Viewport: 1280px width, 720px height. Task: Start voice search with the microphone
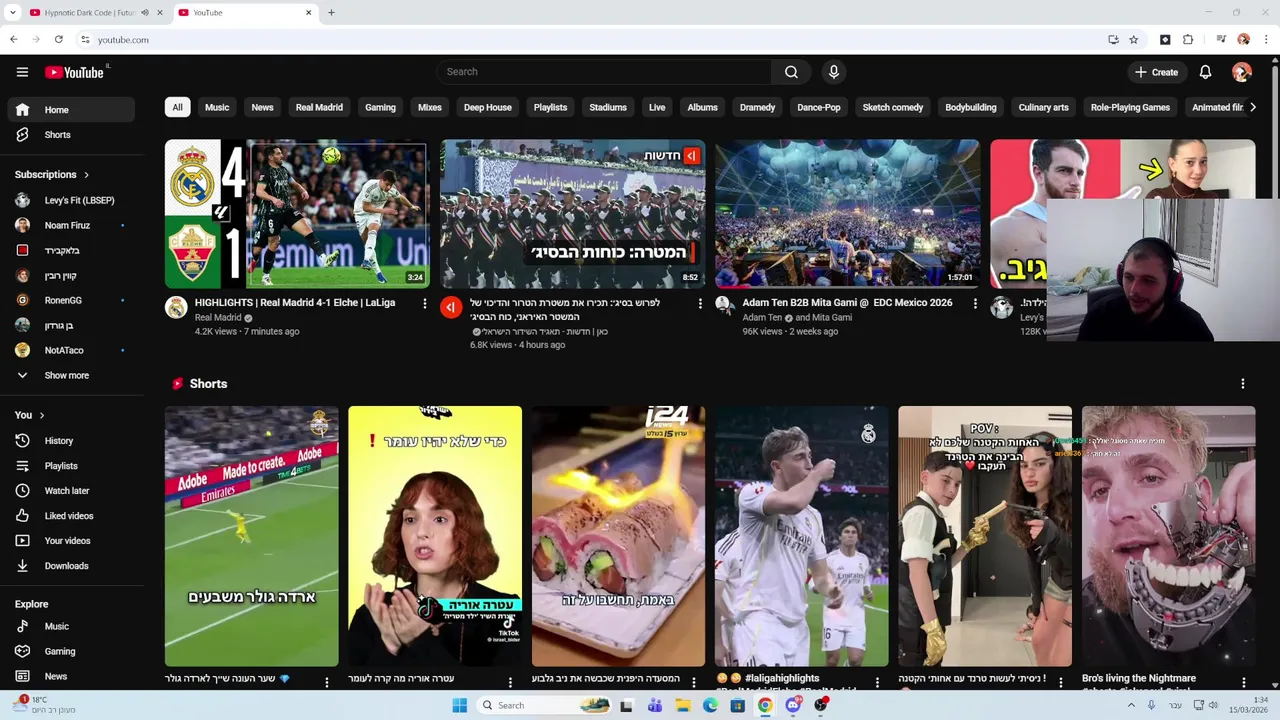click(x=834, y=72)
